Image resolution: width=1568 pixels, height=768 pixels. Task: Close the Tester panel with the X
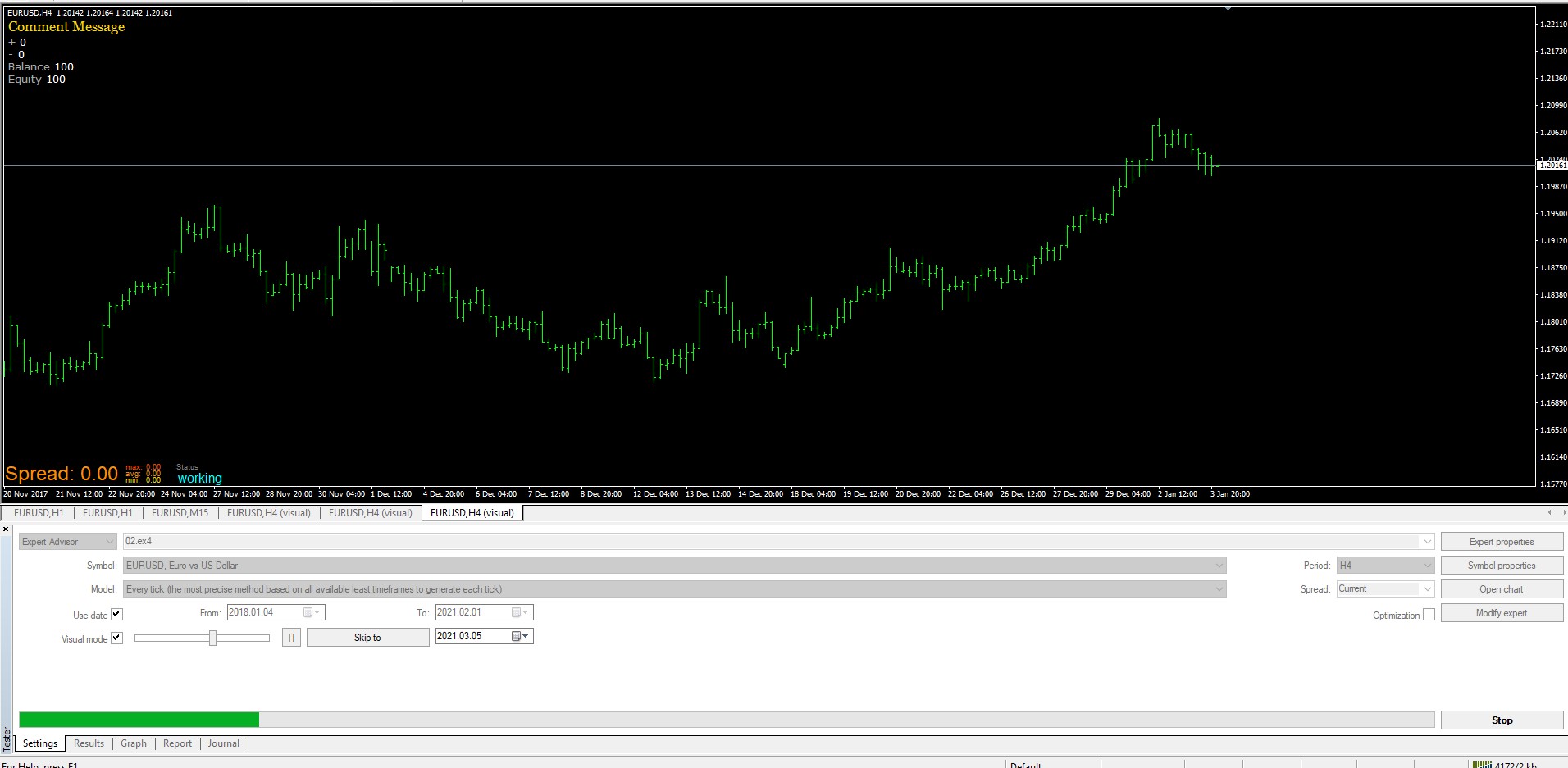[6, 529]
